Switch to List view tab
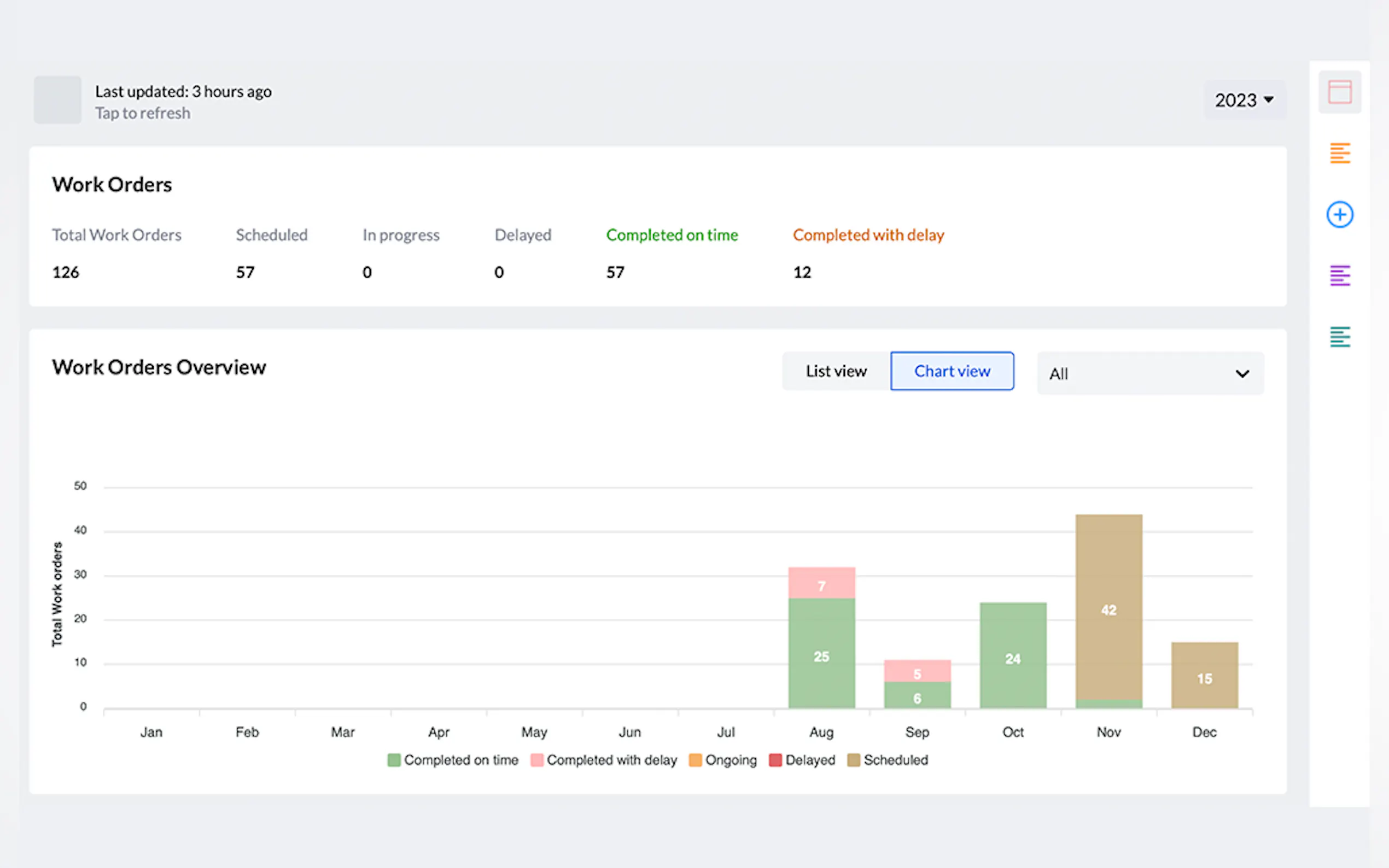Screen dimensions: 1389x868 [836, 372]
